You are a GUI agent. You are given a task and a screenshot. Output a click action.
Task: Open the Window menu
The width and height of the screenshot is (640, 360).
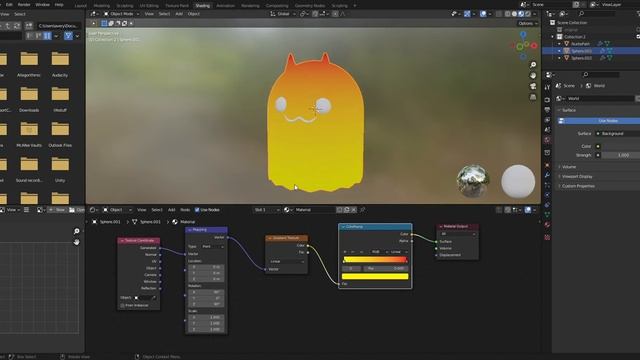[42, 4]
